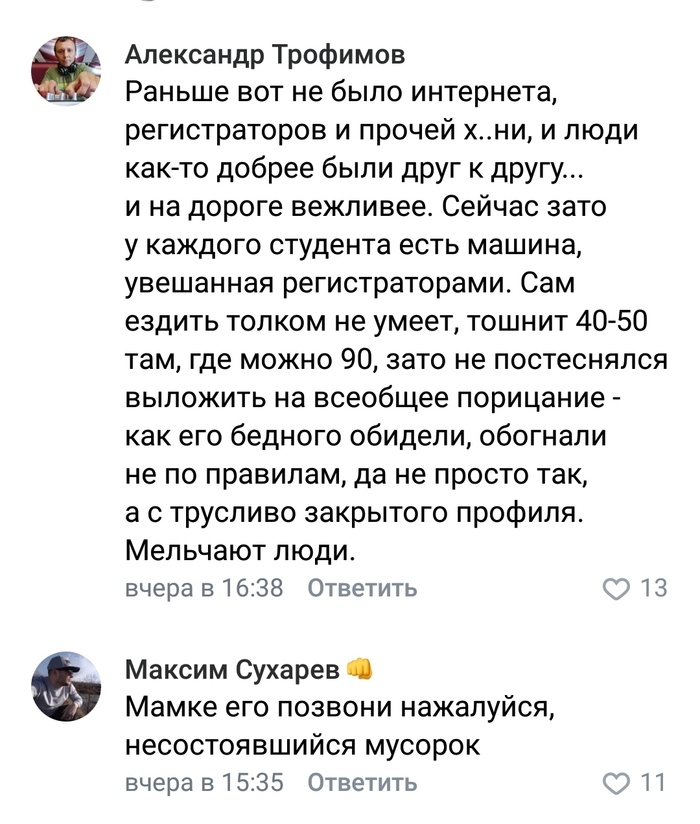Click the line 'Мамке его позвони нажалуйся'
This screenshot has width=700, height=824.
coord(339,708)
